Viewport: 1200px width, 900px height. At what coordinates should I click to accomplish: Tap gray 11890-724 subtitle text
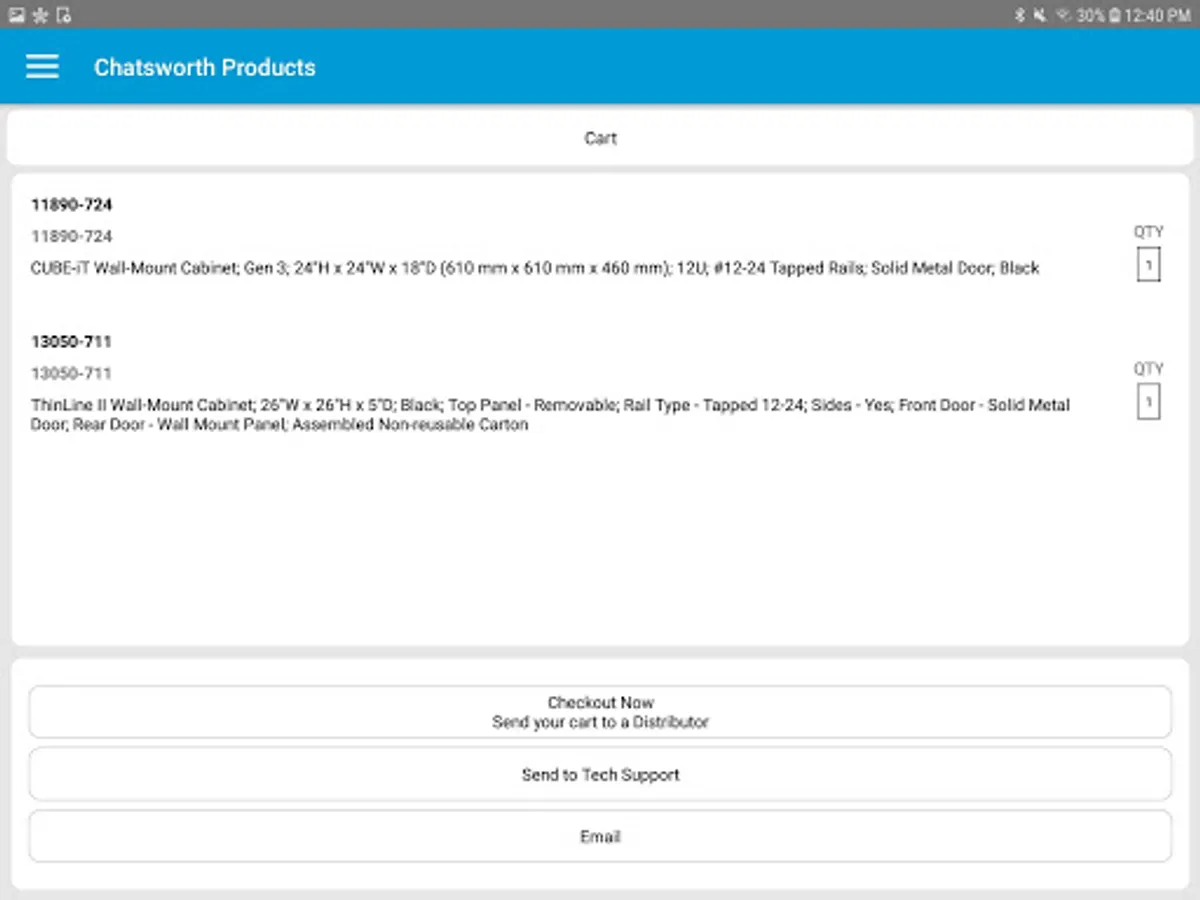[71, 236]
